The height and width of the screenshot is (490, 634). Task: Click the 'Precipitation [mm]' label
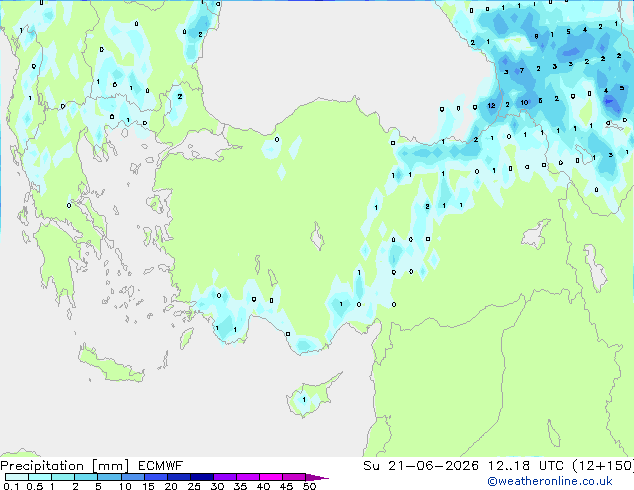64,466
